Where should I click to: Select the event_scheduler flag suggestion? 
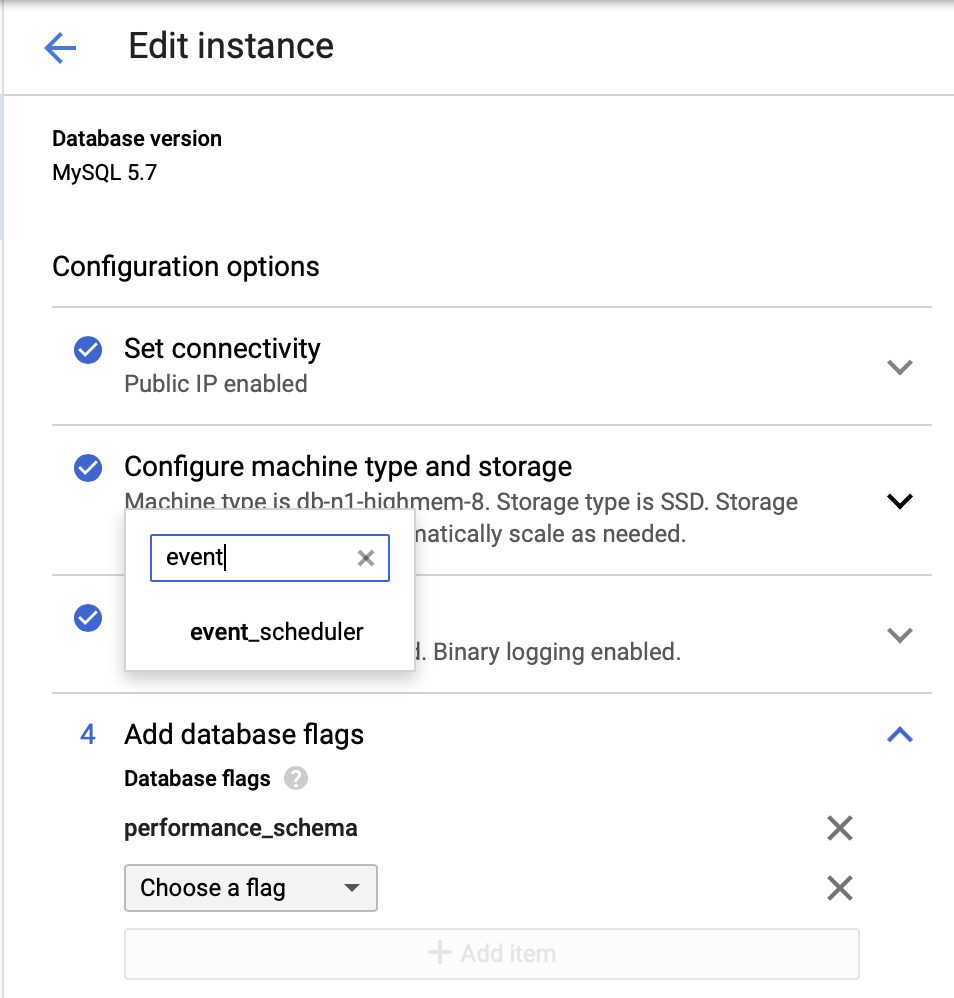pos(277,632)
